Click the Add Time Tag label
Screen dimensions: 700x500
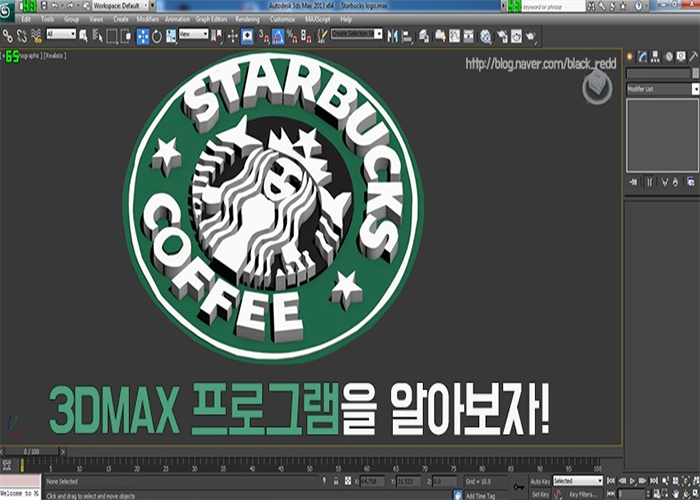click(x=480, y=496)
